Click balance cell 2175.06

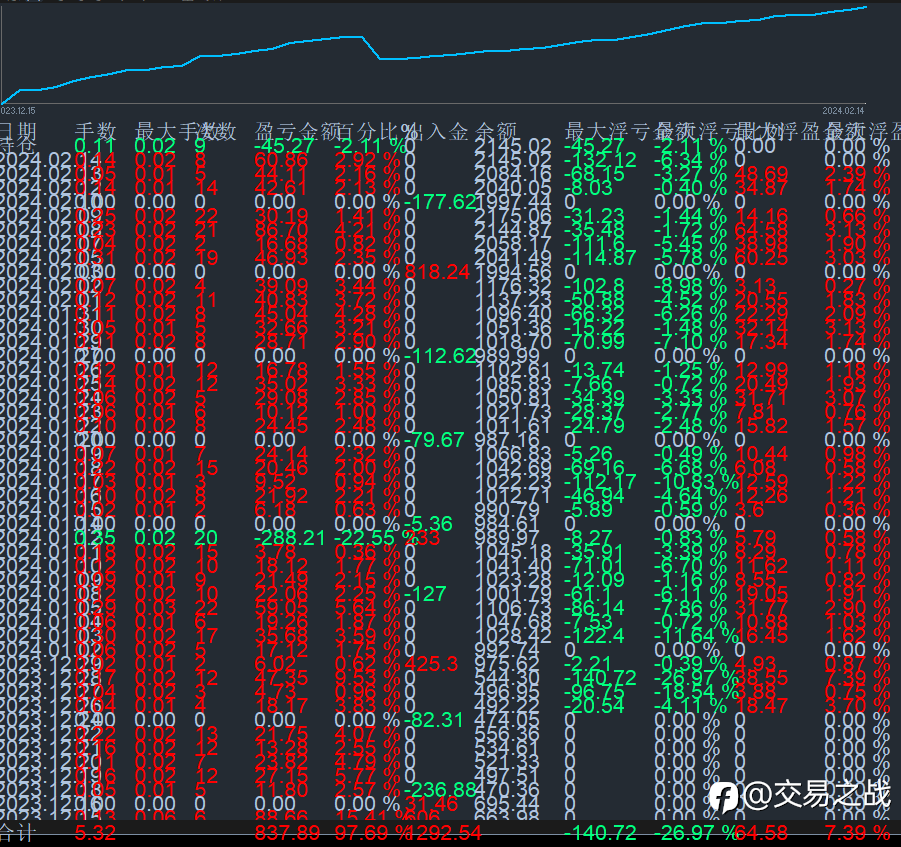[x=513, y=215]
